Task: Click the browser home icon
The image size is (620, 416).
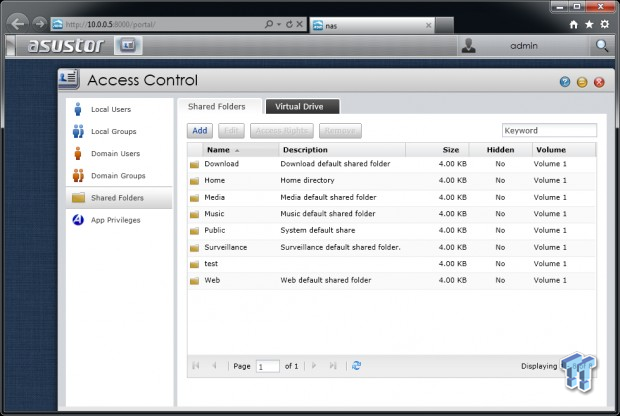Action: [574, 25]
